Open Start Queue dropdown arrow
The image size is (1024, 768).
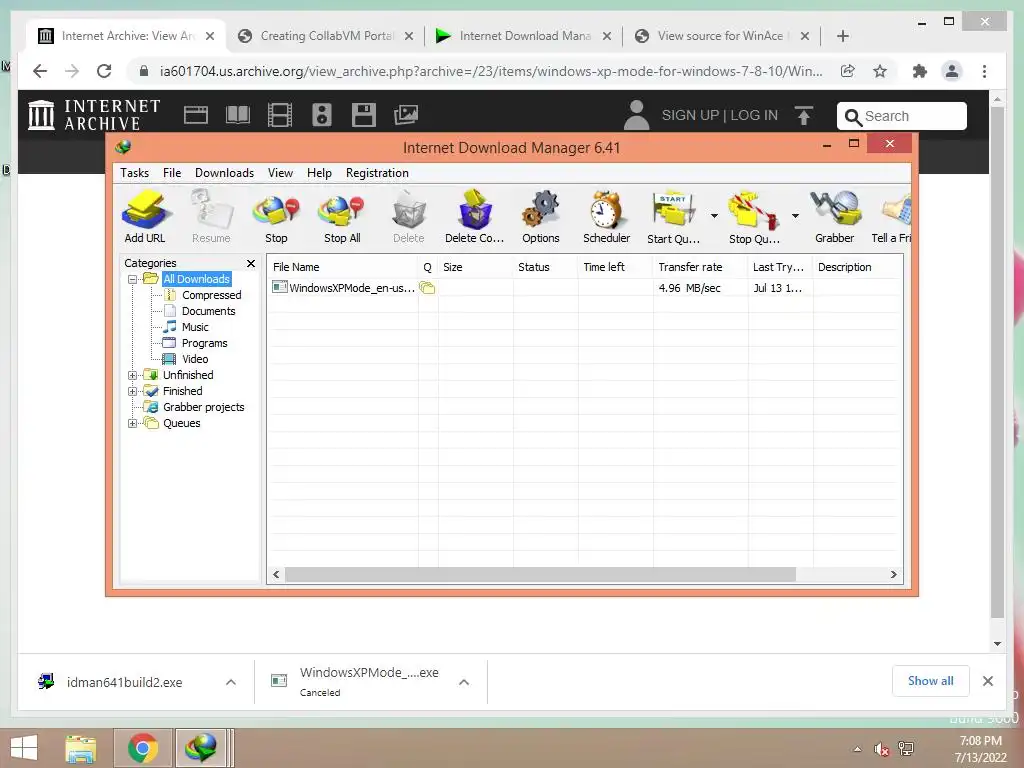click(x=714, y=216)
